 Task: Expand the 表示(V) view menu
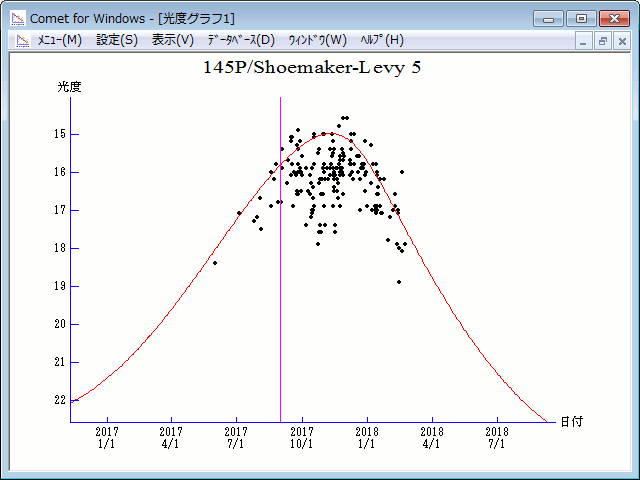(172, 40)
